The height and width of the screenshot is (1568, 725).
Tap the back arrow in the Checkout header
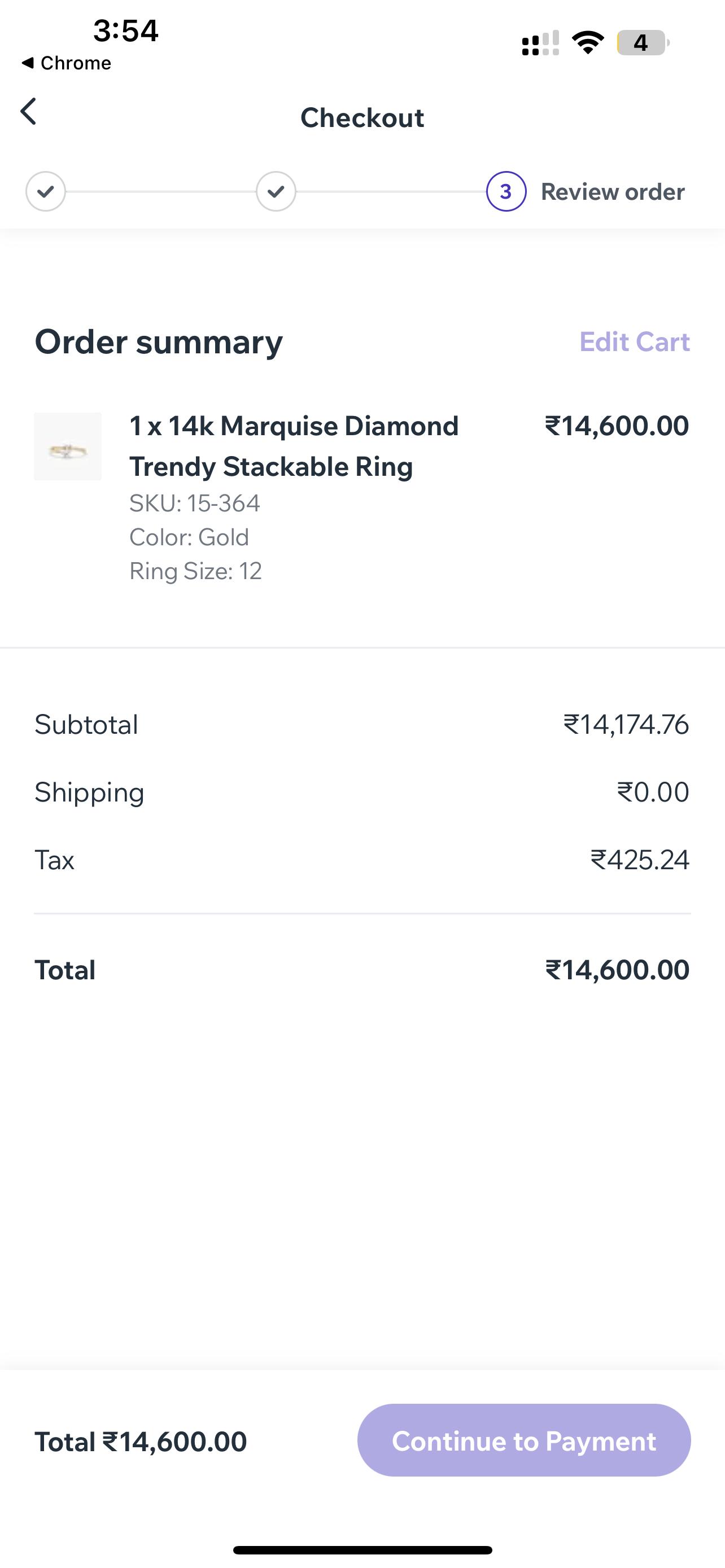click(29, 111)
